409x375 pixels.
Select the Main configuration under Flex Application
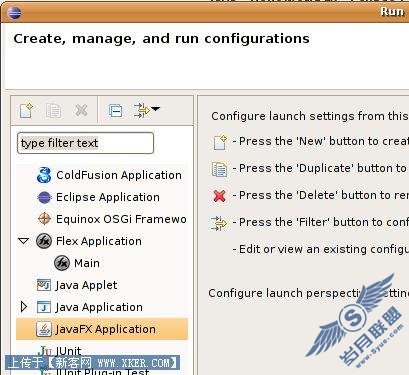tap(77, 263)
